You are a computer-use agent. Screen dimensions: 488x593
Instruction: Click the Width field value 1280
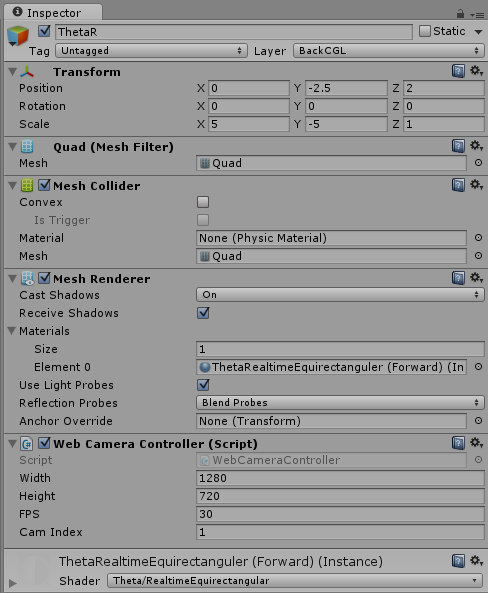pos(340,478)
